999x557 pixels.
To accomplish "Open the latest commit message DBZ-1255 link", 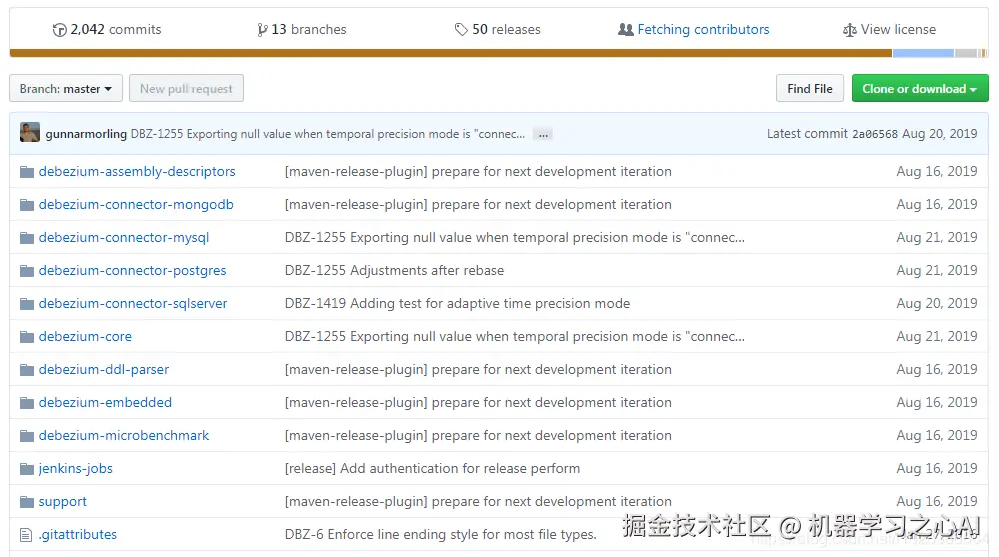I will 327,134.
